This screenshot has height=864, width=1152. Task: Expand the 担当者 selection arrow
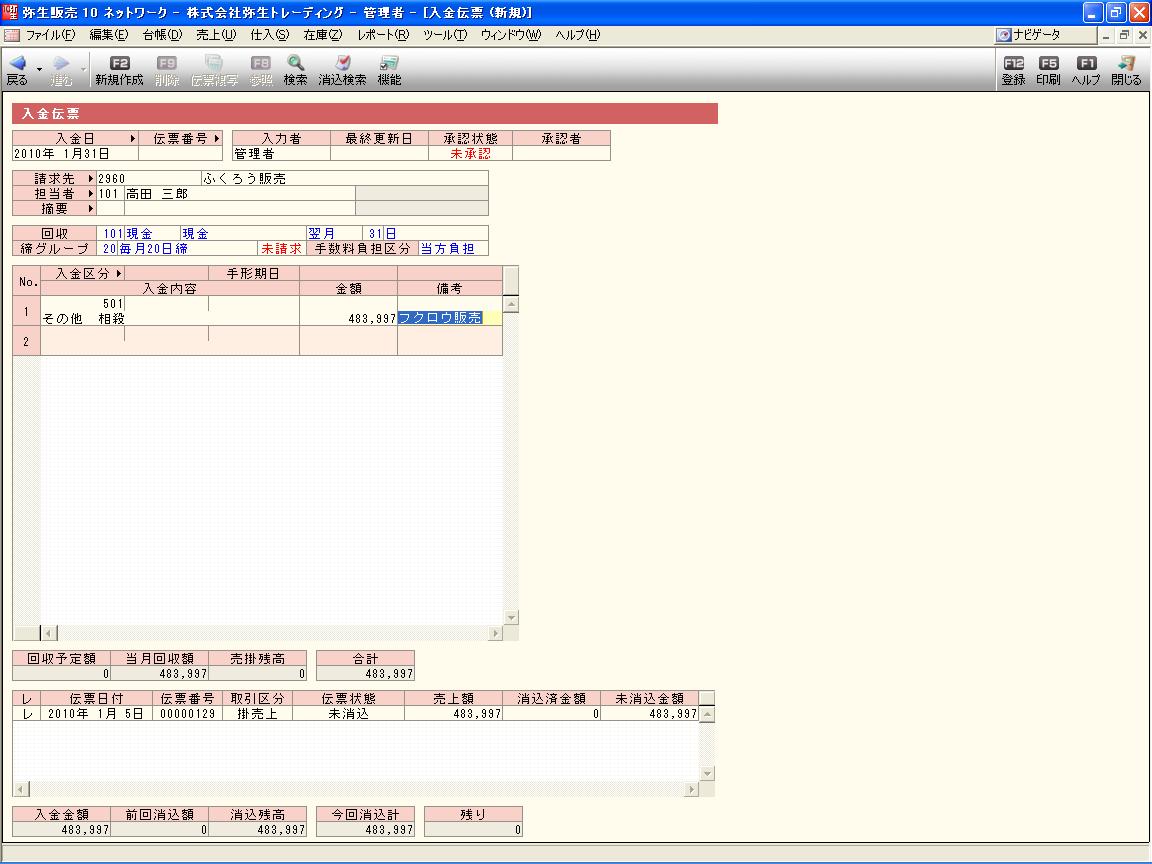(91, 193)
